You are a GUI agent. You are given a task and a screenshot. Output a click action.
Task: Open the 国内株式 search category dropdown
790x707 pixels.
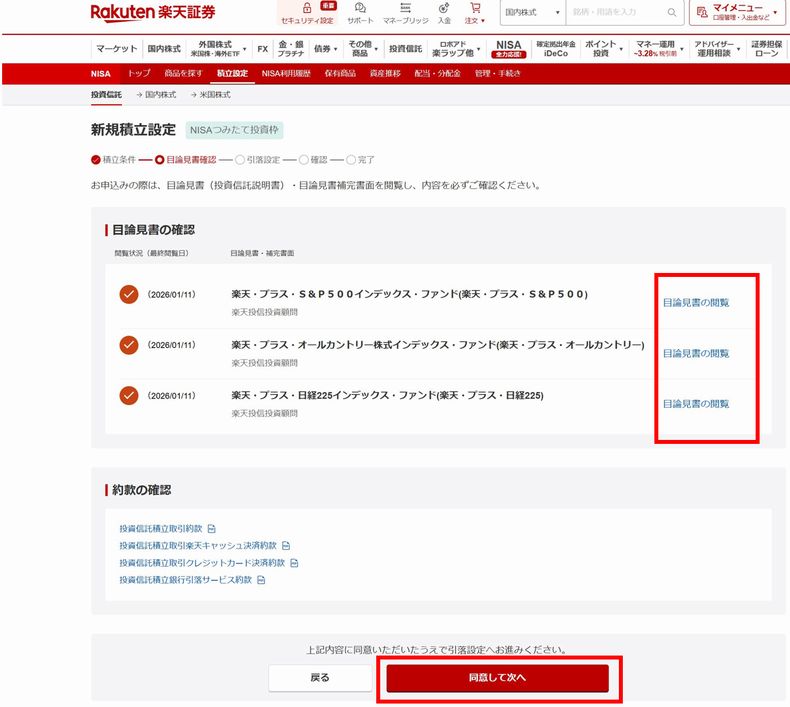533,12
